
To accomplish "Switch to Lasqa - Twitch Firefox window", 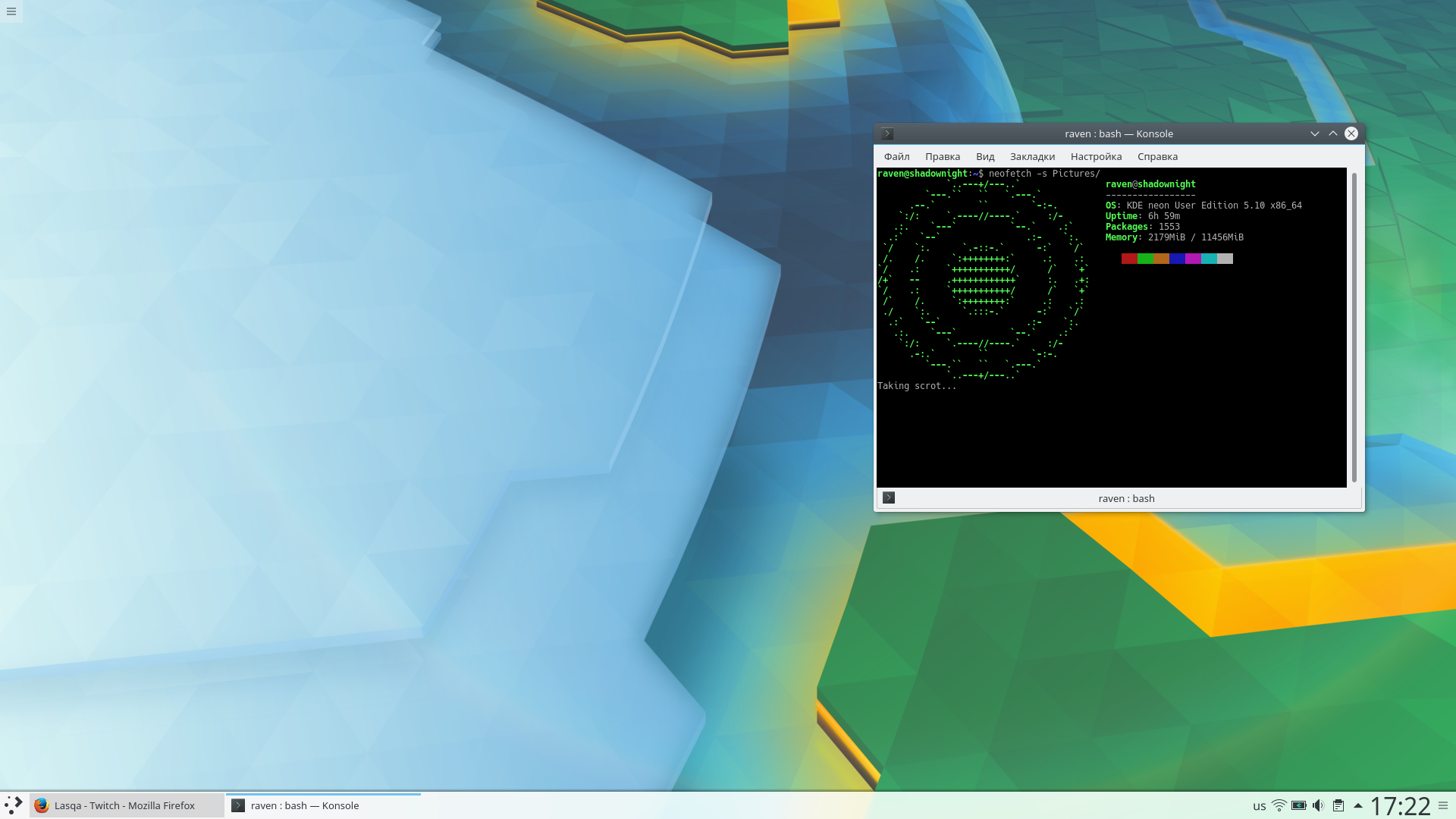I will (127, 805).
